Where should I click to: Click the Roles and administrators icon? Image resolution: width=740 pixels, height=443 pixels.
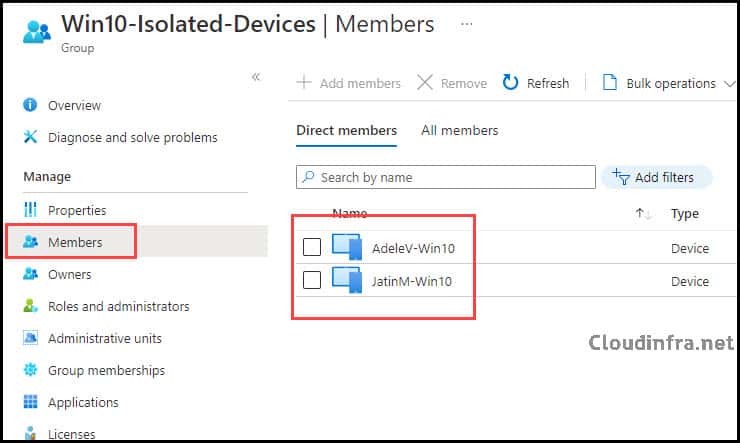tap(31, 306)
